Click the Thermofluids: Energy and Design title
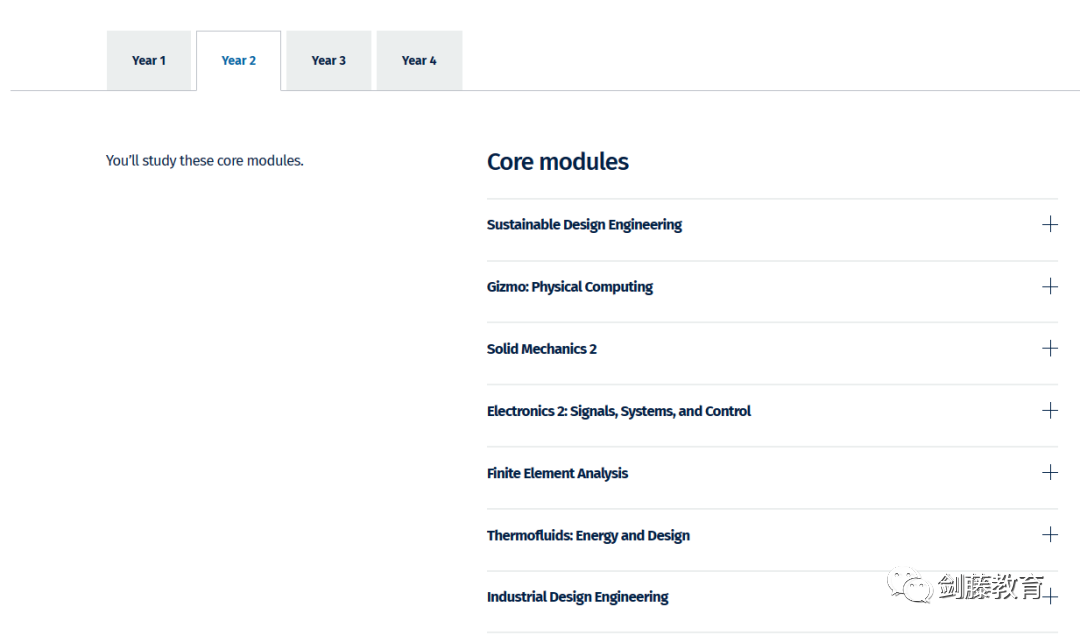This screenshot has height=635, width=1080. point(588,535)
